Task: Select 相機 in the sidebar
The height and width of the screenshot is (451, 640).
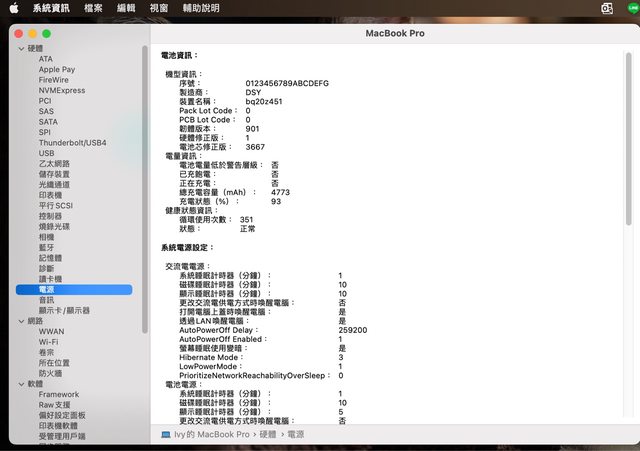Action: coord(47,237)
